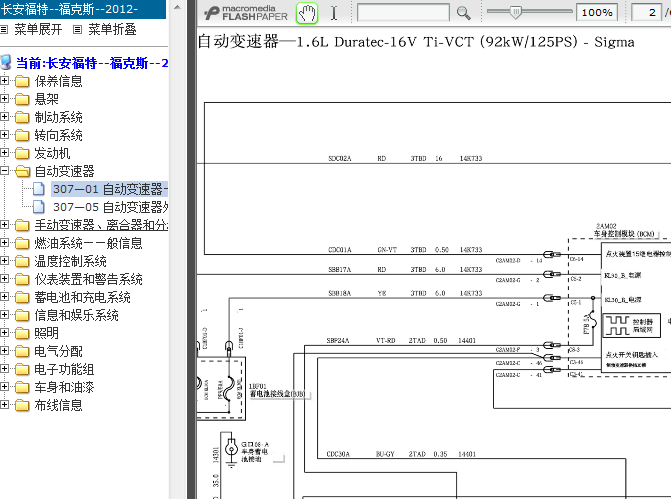Click the zoom slider handle

pos(516,12)
